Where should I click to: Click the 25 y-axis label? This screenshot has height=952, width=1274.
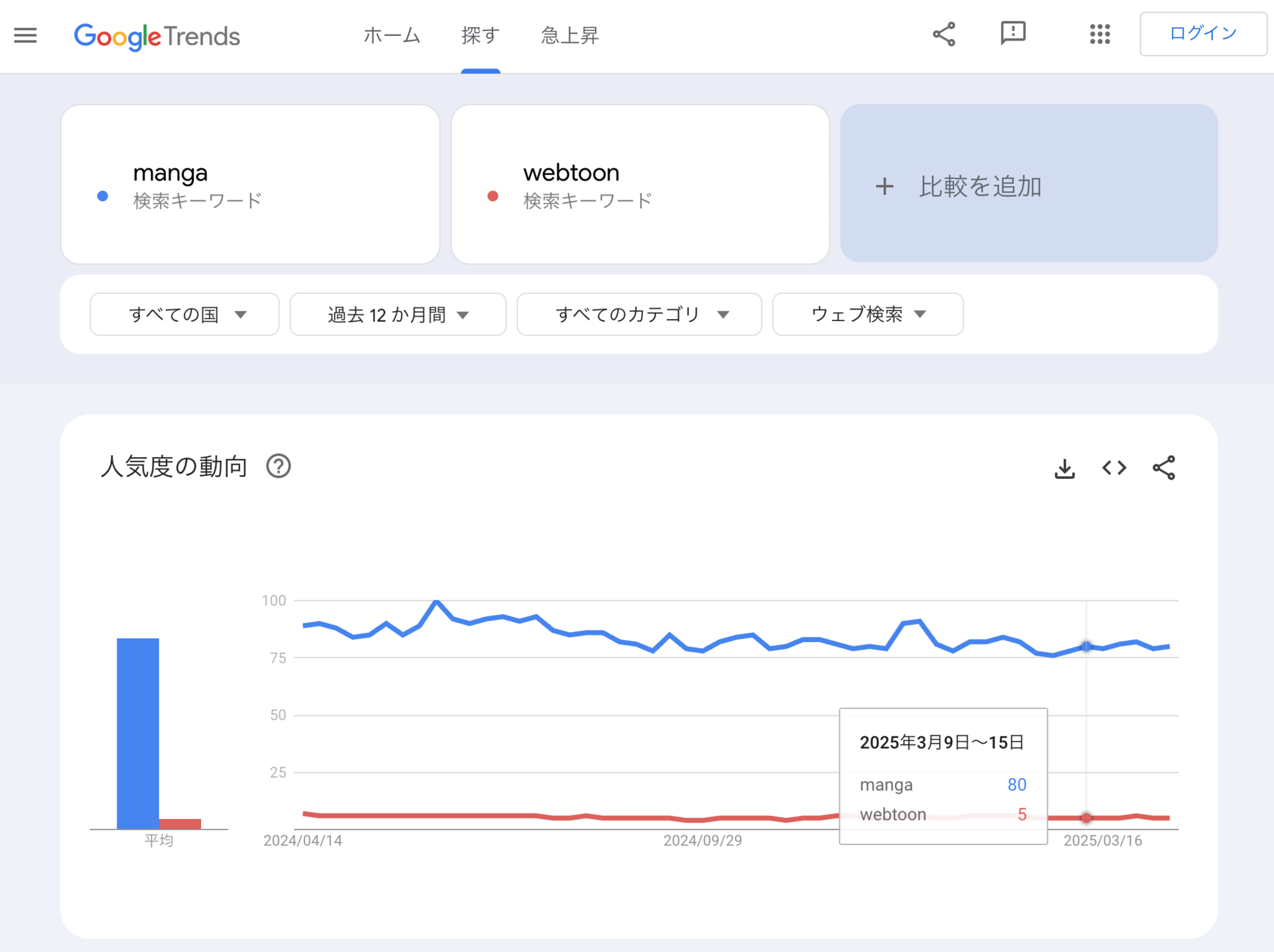pyautogui.click(x=278, y=772)
